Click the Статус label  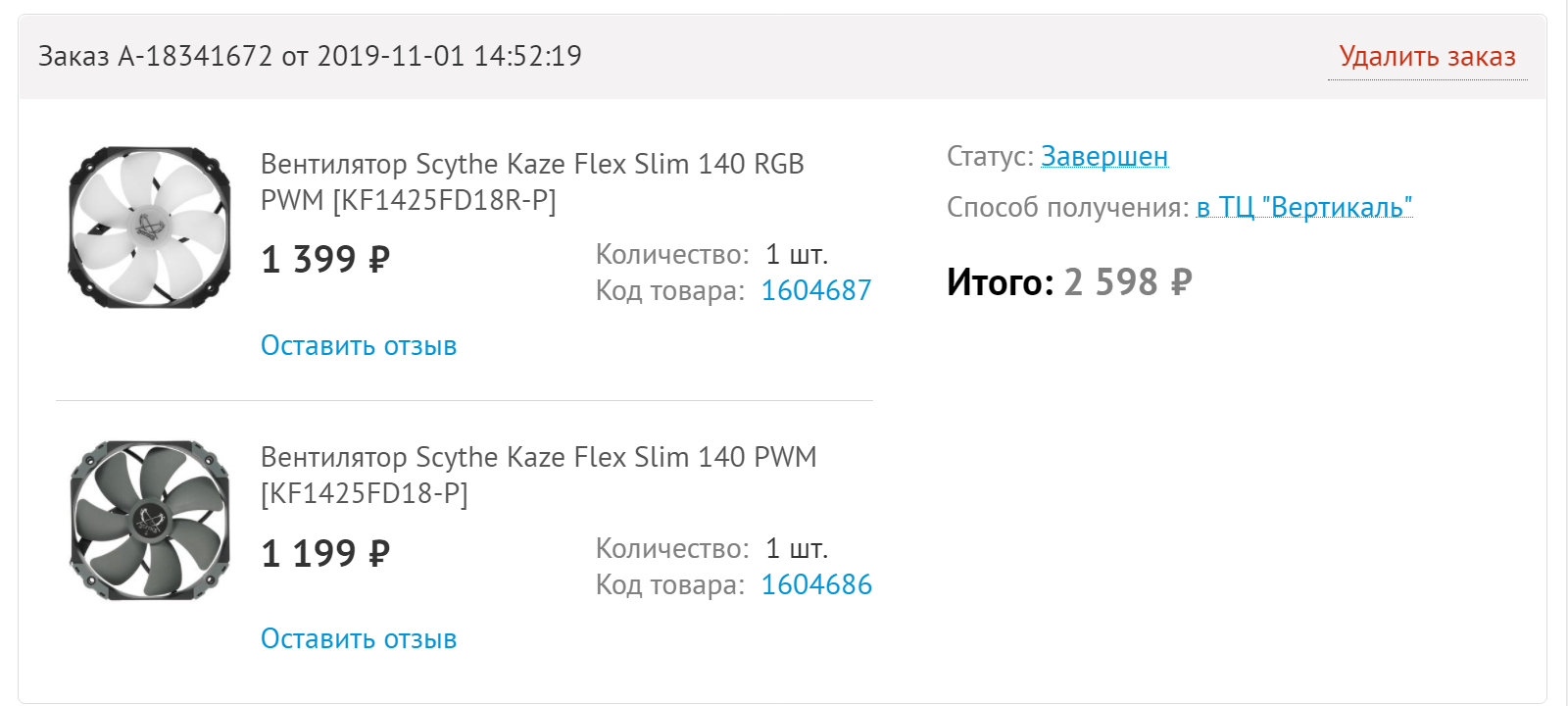pos(990,157)
